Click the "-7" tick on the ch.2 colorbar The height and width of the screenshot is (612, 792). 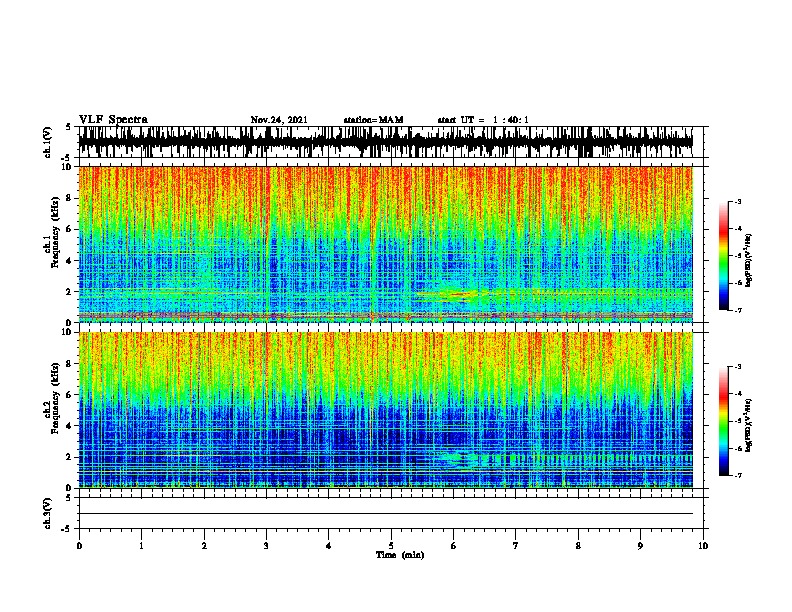pyautogui.click(x=737, y=475)
